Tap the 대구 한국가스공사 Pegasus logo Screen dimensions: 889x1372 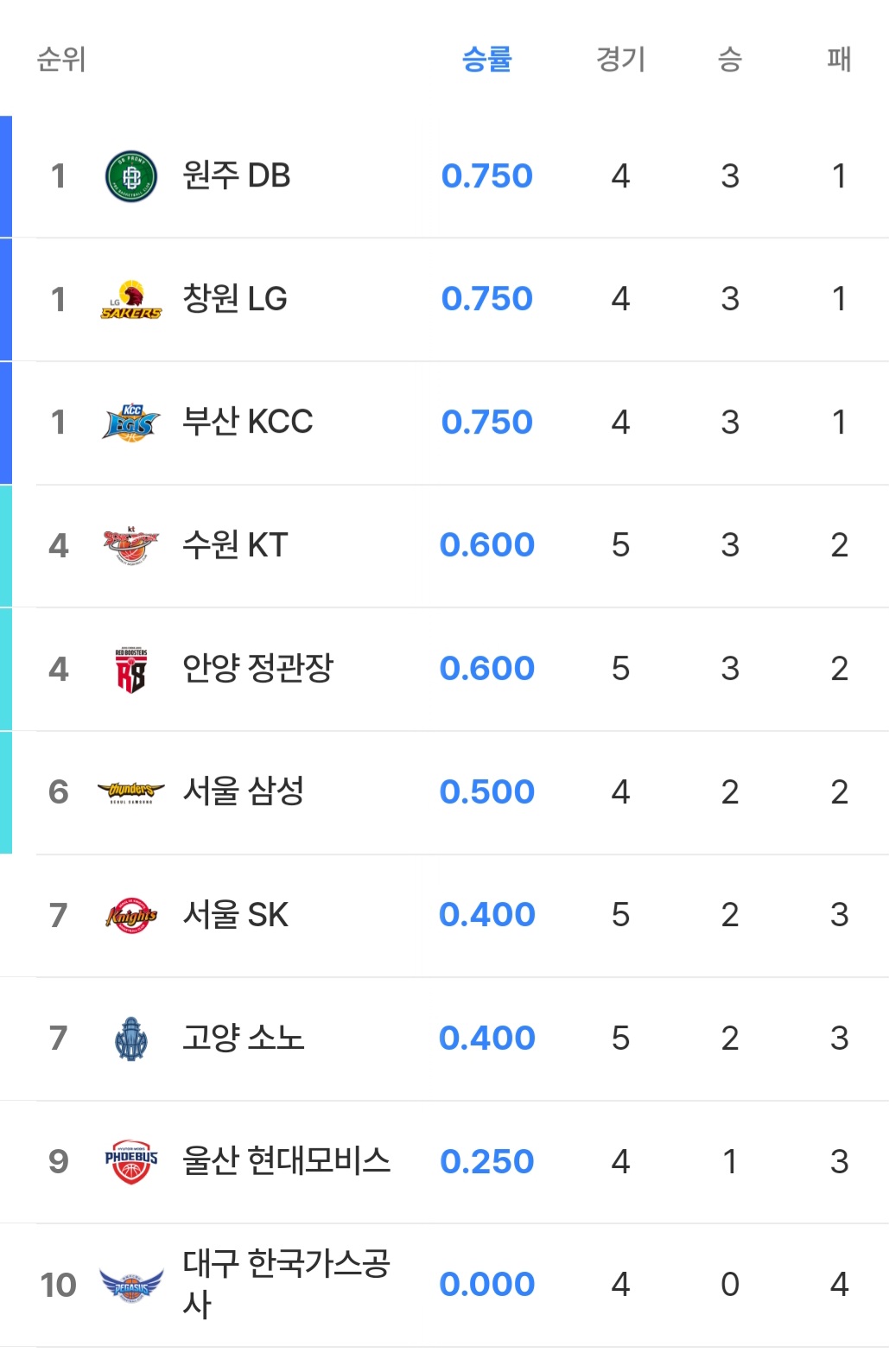pyautogui.click(x=131, y=1286)
